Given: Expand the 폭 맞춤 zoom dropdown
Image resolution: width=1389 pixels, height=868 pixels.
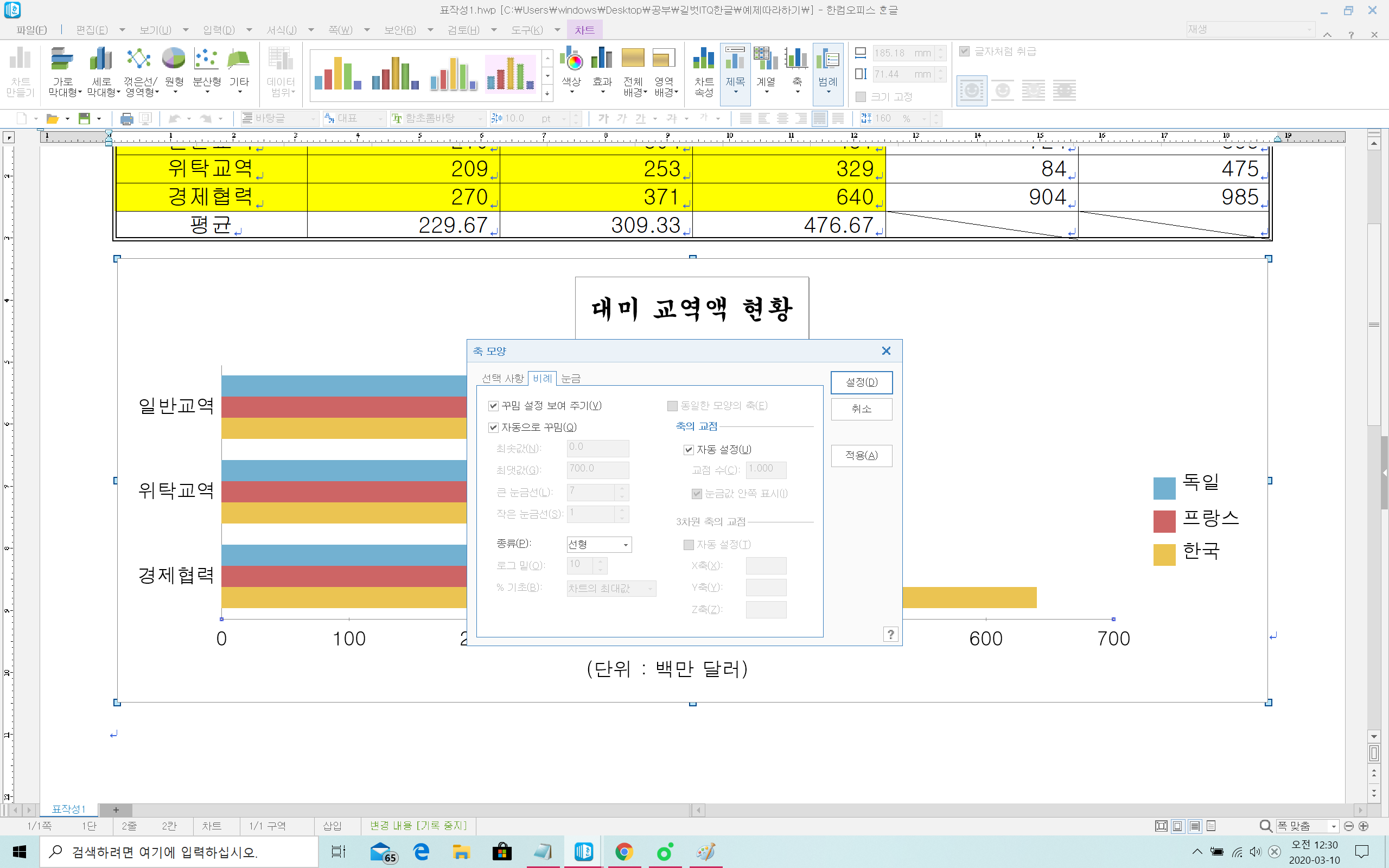Looking at the screenshot, I should click(x=1334, y=827).
